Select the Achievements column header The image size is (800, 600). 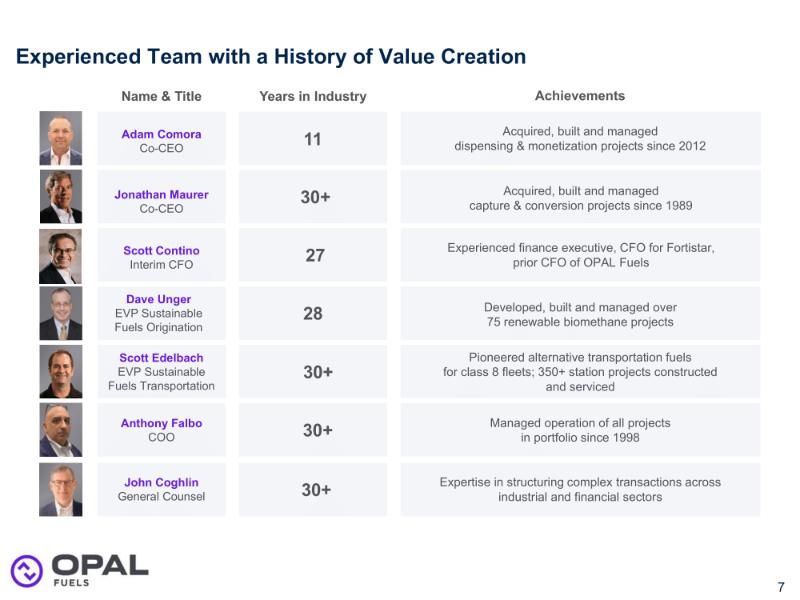pyautogui.click(x=580, y=96)
